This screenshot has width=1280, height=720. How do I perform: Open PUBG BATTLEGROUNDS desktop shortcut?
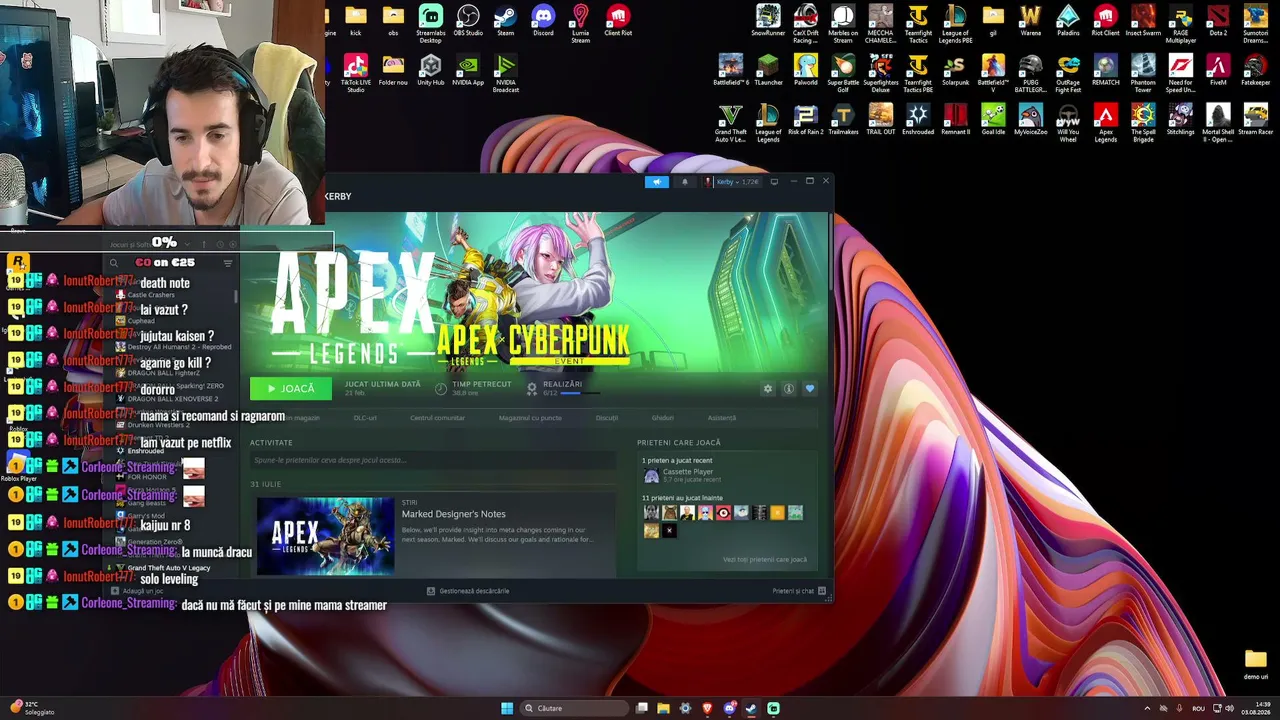pos(1031,74)
